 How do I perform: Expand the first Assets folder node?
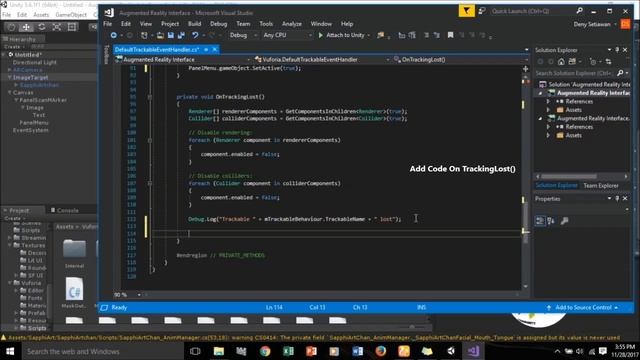click(x=548, y=110)
